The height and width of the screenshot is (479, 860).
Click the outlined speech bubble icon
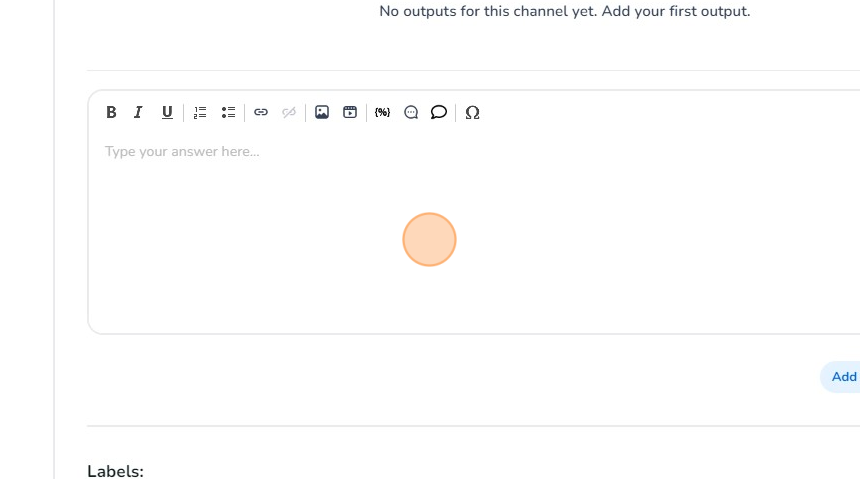pos(439,113)
